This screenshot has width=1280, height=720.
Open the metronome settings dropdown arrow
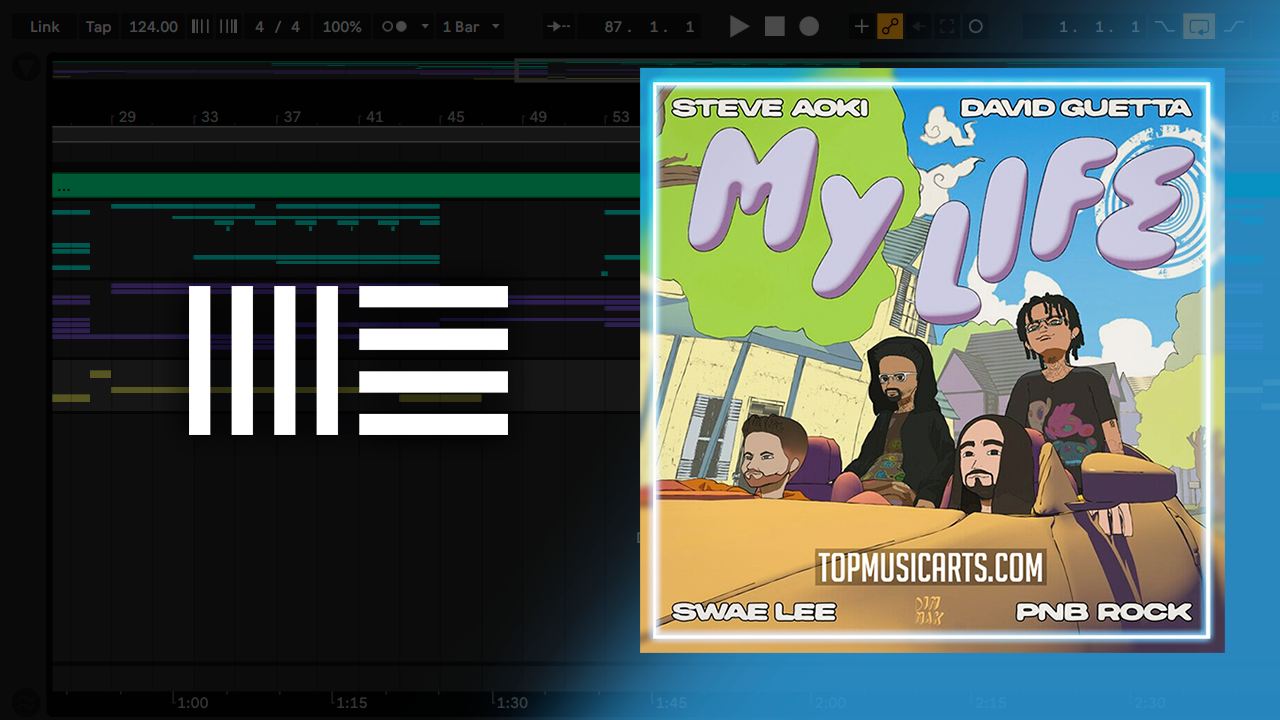(x=424, y=27)
